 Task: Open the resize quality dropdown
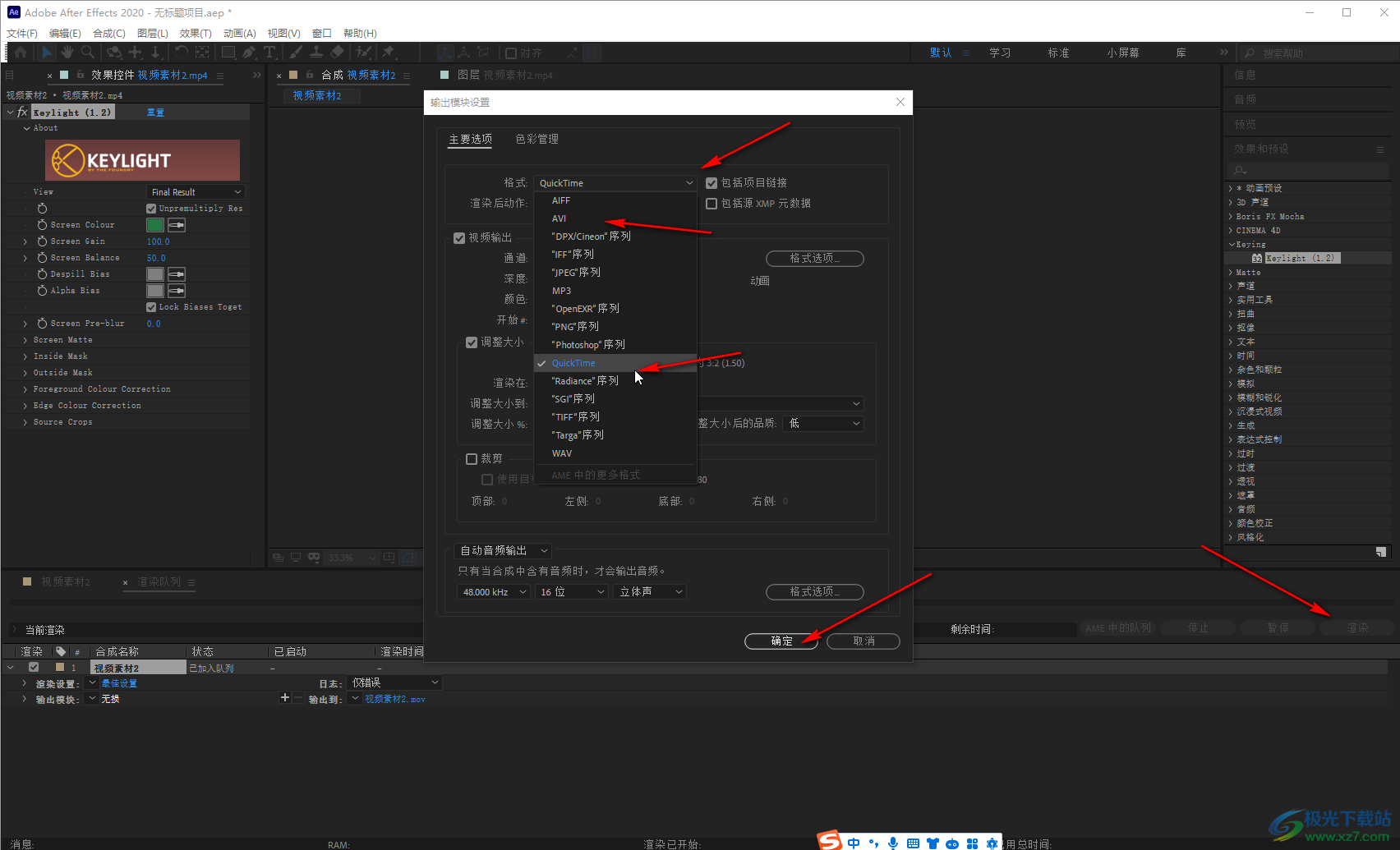pos(823,424)
